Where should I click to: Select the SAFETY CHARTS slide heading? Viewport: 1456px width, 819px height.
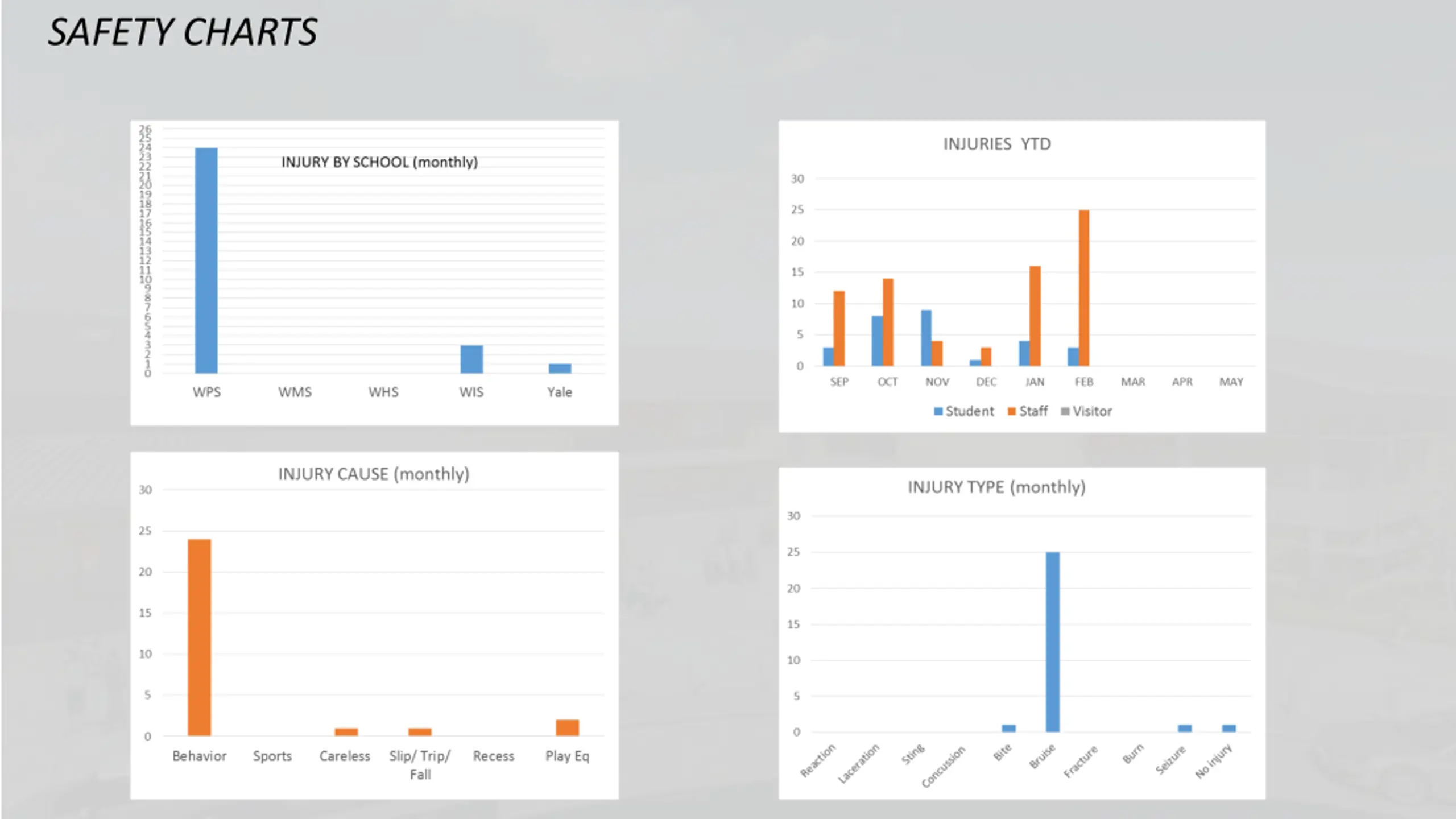click(183, 32)
